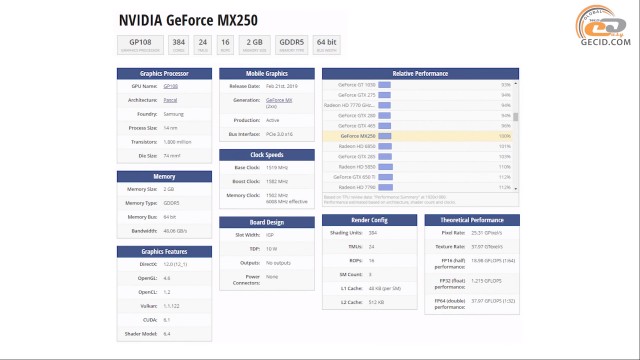Click the Memory Clock value 1502 MHz
640x360 pixels.
pos(277,195)
